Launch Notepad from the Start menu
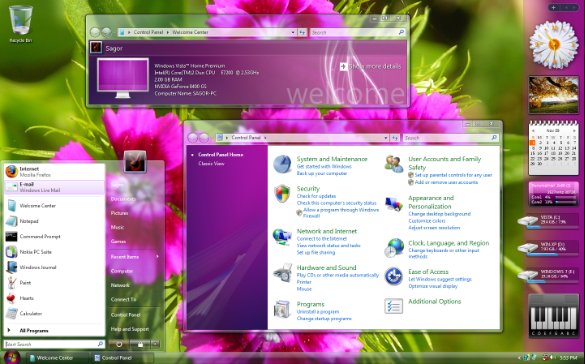The height and width of the screenshot is (364, 585). pos(54,221)
